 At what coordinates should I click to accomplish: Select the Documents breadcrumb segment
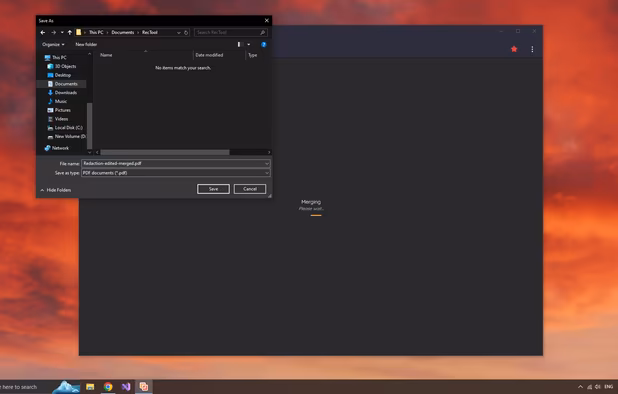coord(123,32)
